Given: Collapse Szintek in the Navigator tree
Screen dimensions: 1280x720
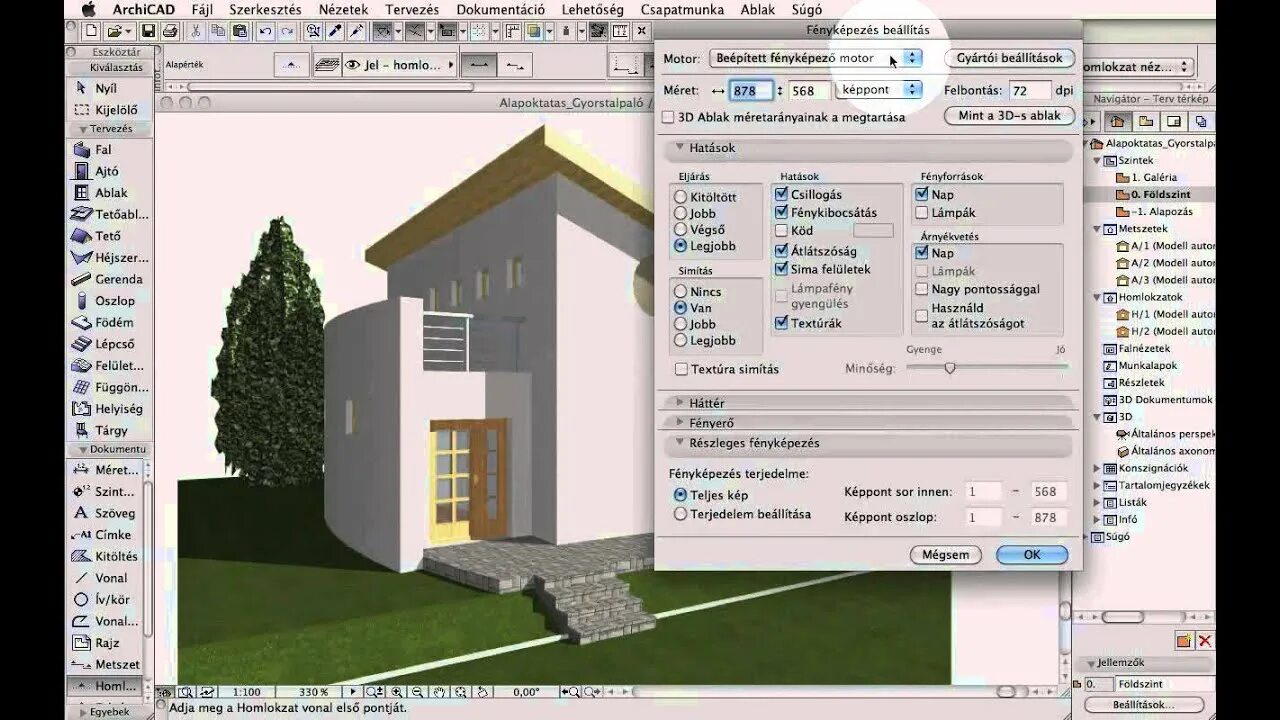Looking at the screenshot, I should coord(1097,160).
